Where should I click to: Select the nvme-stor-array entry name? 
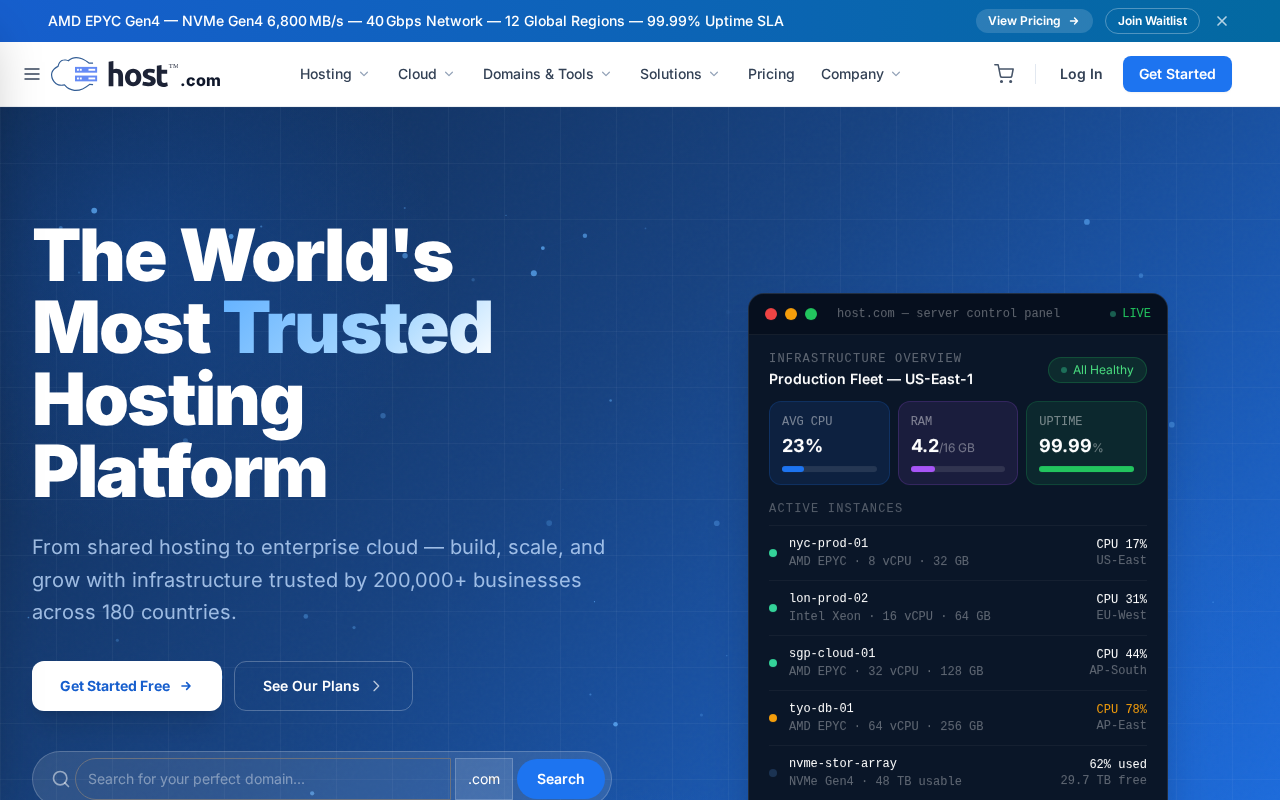[x=843, y=764]
